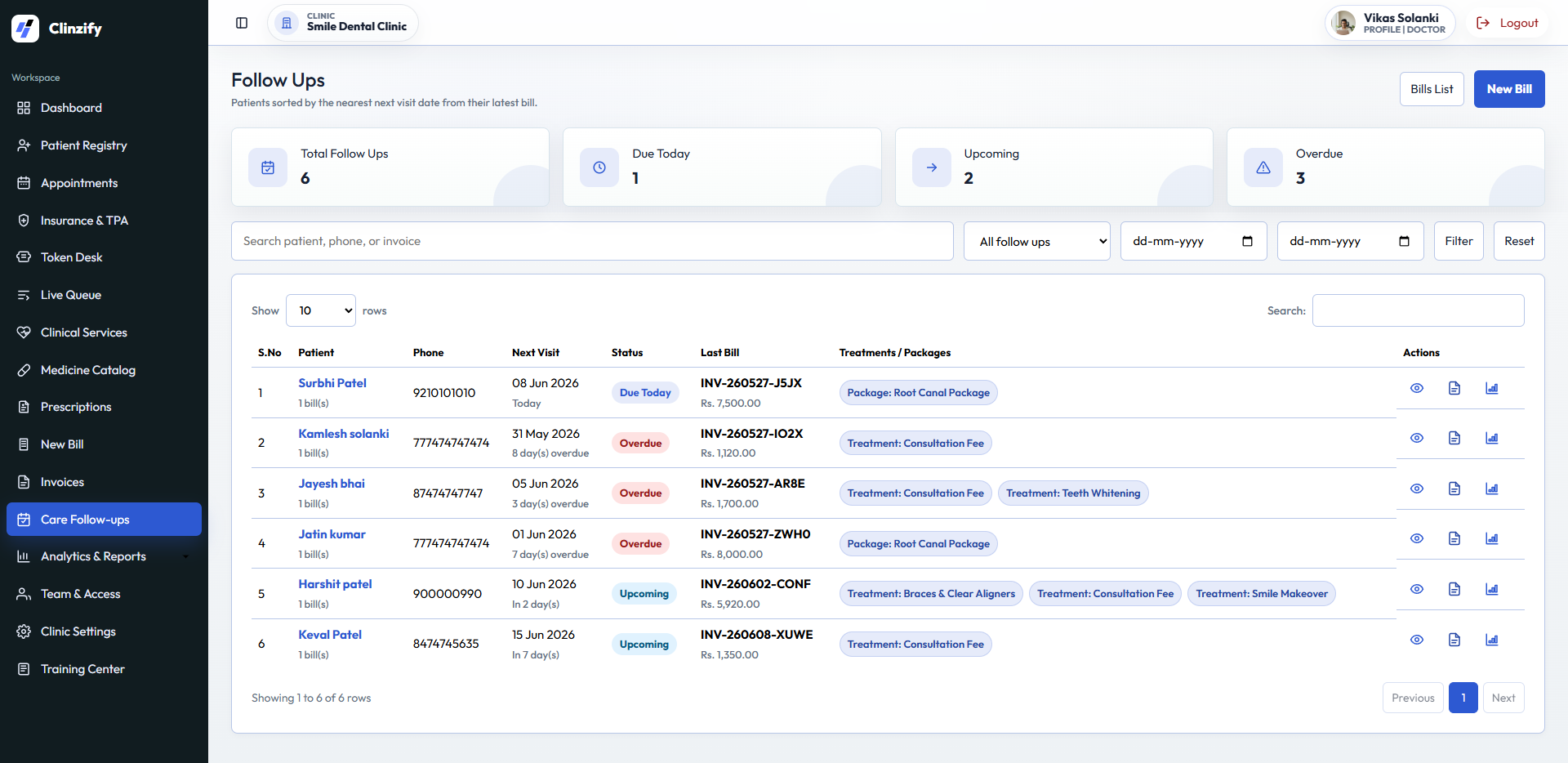Click the Teeth Whitening treatment tag
This screenshot has height=763, width=1568.
point(1073,493)
